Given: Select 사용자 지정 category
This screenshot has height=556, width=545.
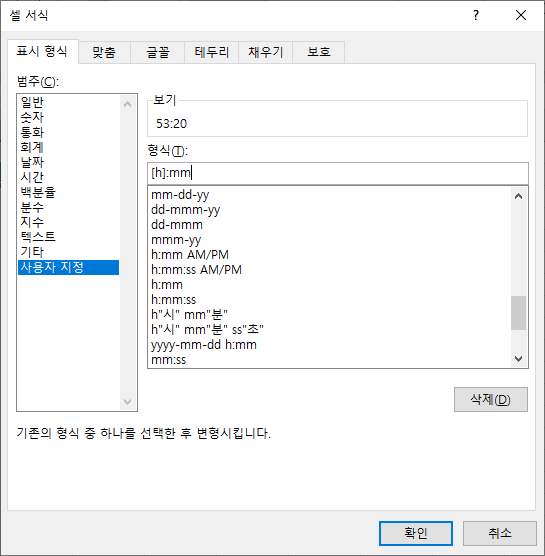Looking at the screenshot, I should tap(68, 267).
